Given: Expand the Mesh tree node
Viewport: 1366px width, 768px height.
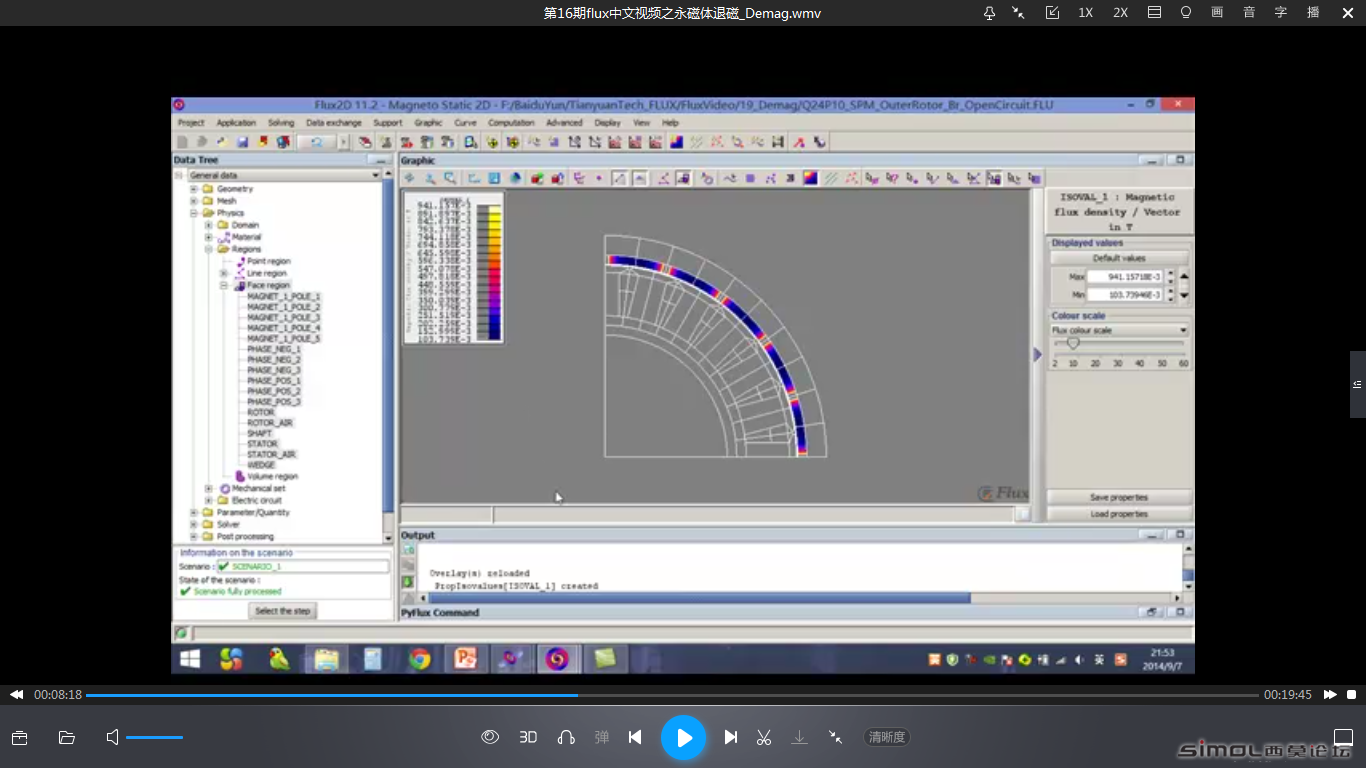Looking at the screenshot, I should [x=194, y=201].
